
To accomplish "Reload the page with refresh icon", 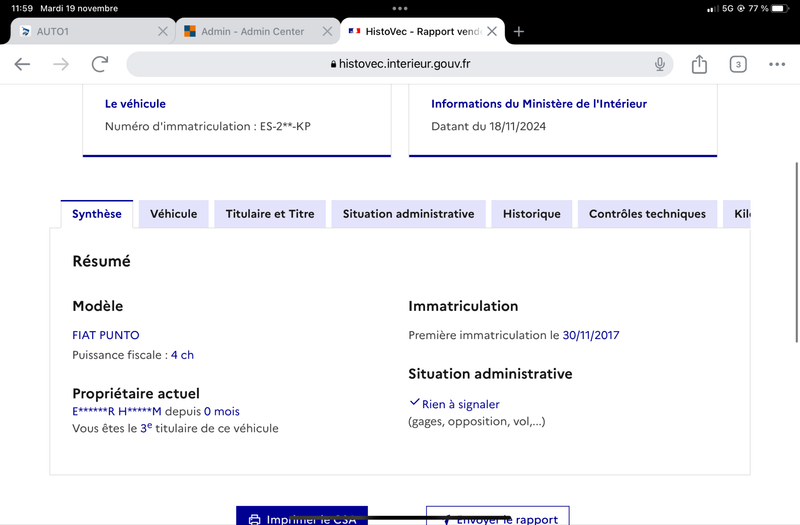I will pos(100,64).
